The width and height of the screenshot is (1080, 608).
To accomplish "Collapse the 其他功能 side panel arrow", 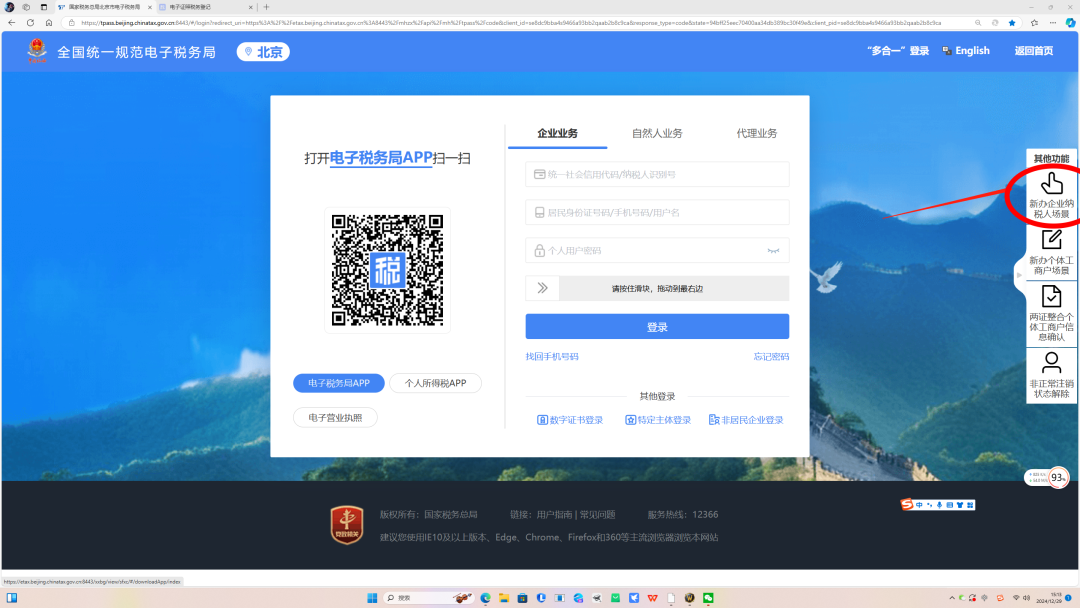I will point(1019,274).
